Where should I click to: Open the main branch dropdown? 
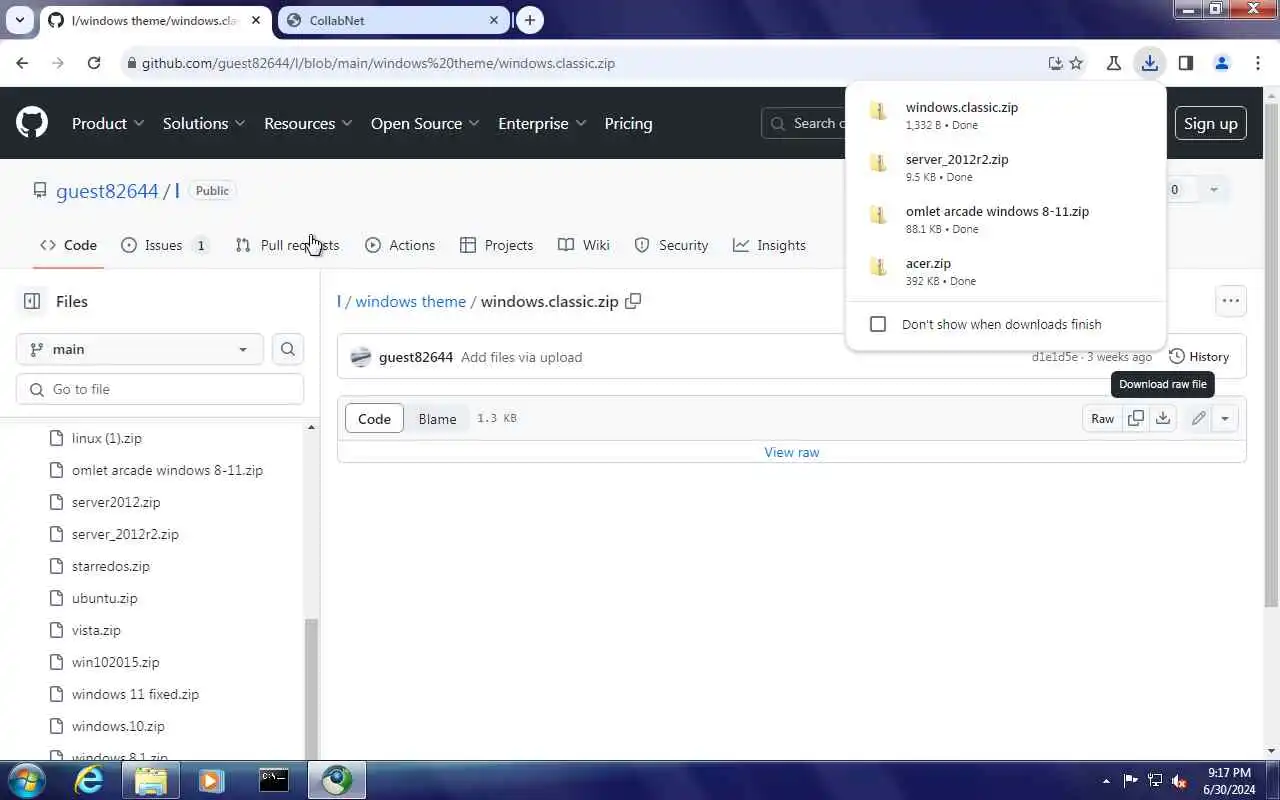[140, 349]
